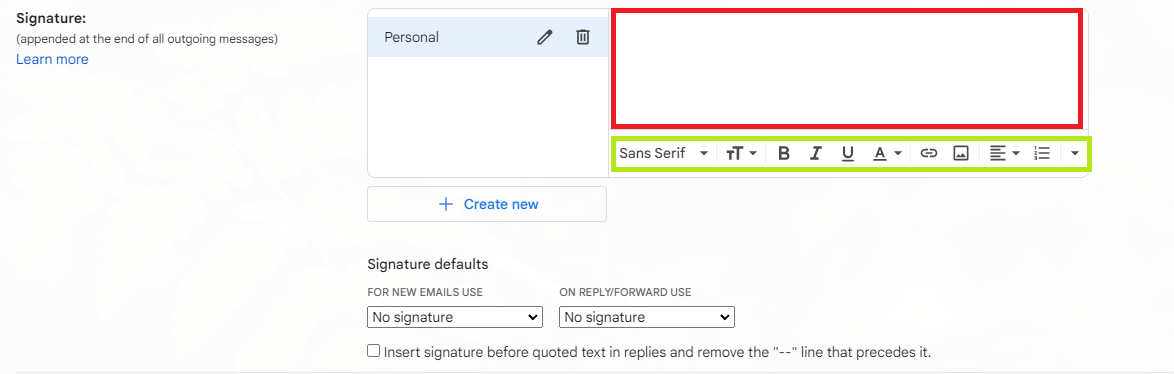Insert an image into the signature
This screenshot has width=1174, height=374.
pos(961,153)
